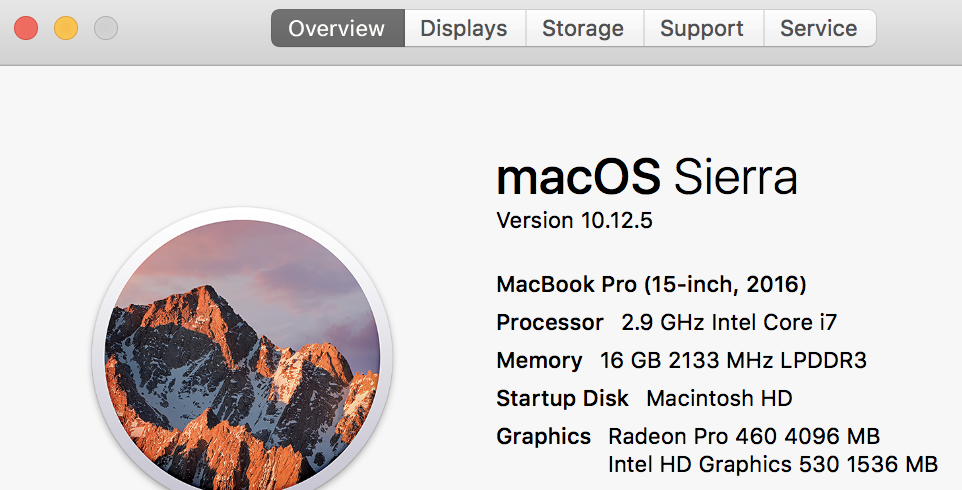Click the 2.9 GHz Intel Core i7 value

pyautogui.click(x=729, y=323)
